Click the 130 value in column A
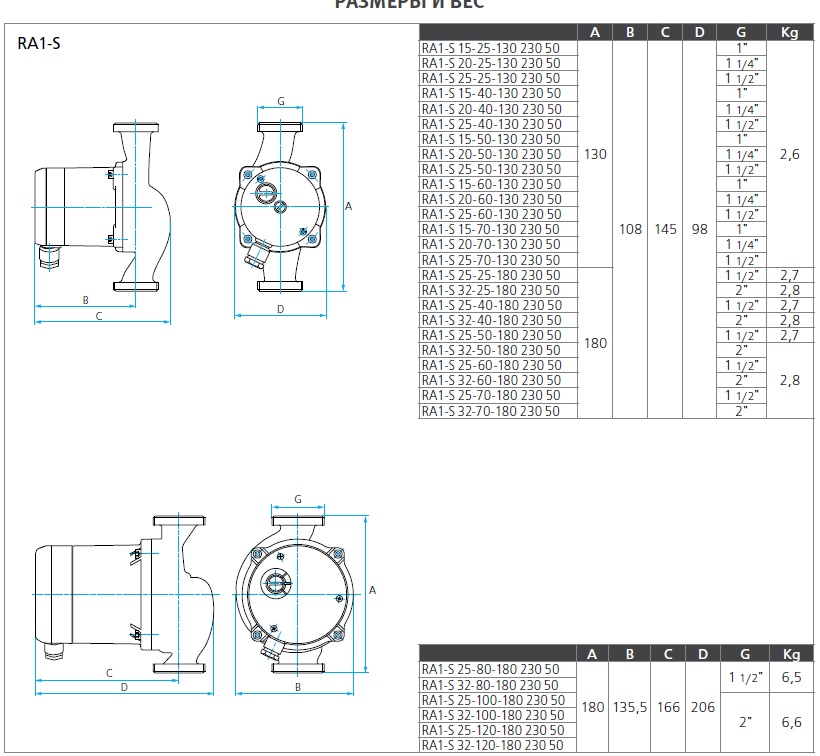 pos(595,154)
